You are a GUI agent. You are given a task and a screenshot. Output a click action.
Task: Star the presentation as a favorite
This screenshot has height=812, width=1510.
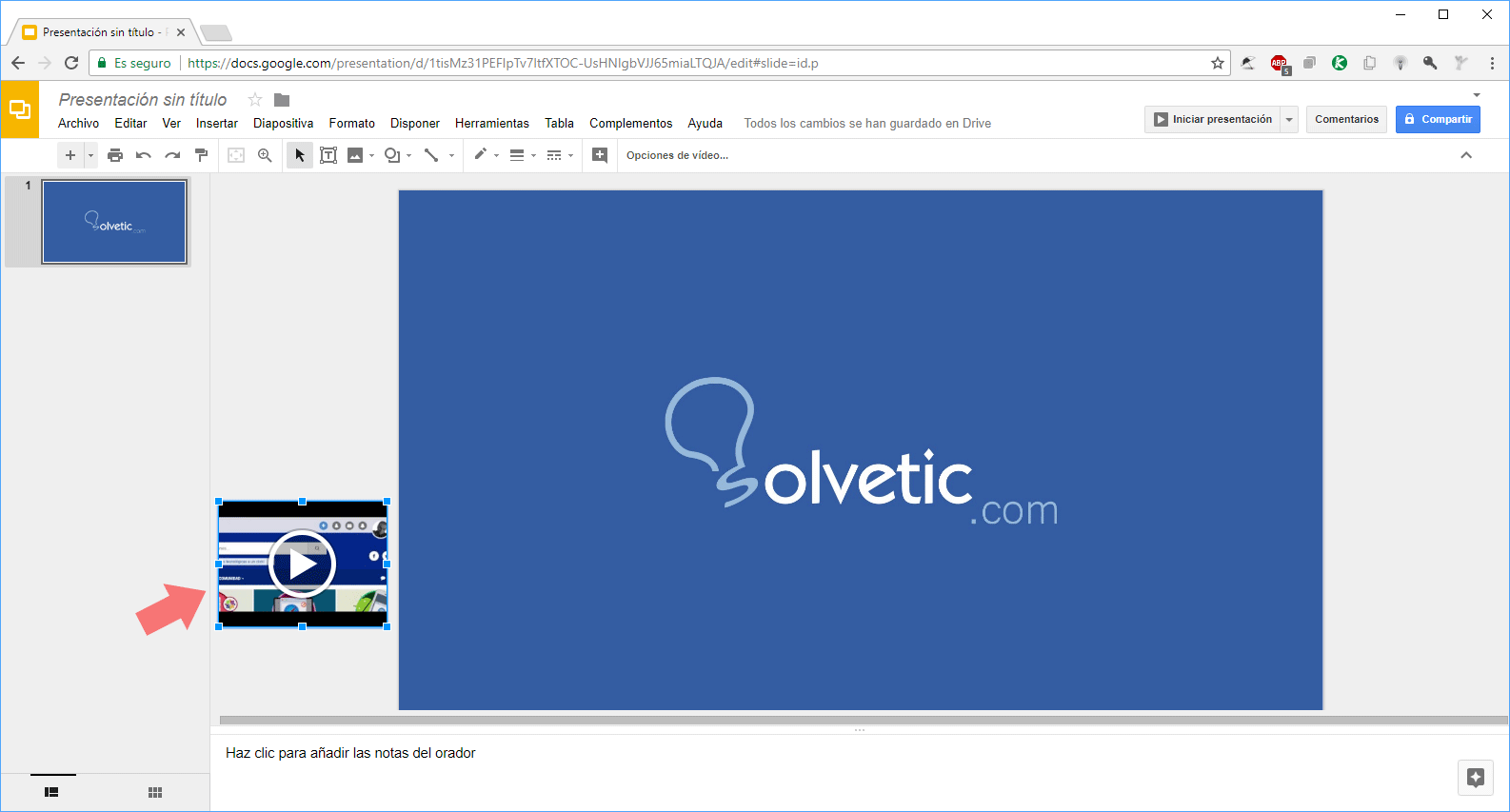(x=255, y=100)
